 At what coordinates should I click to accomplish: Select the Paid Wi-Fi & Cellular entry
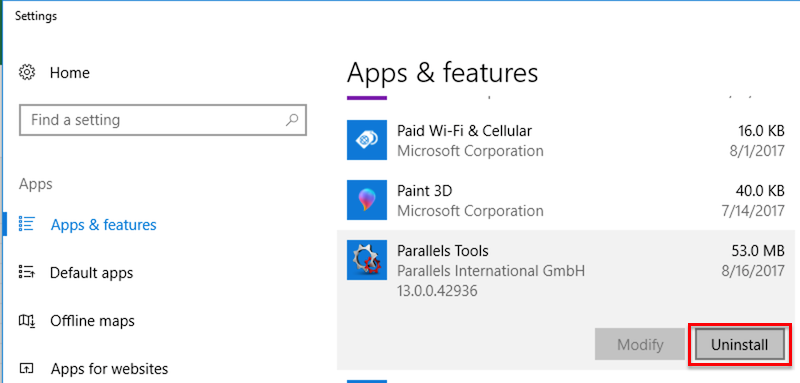coord(565,140)
